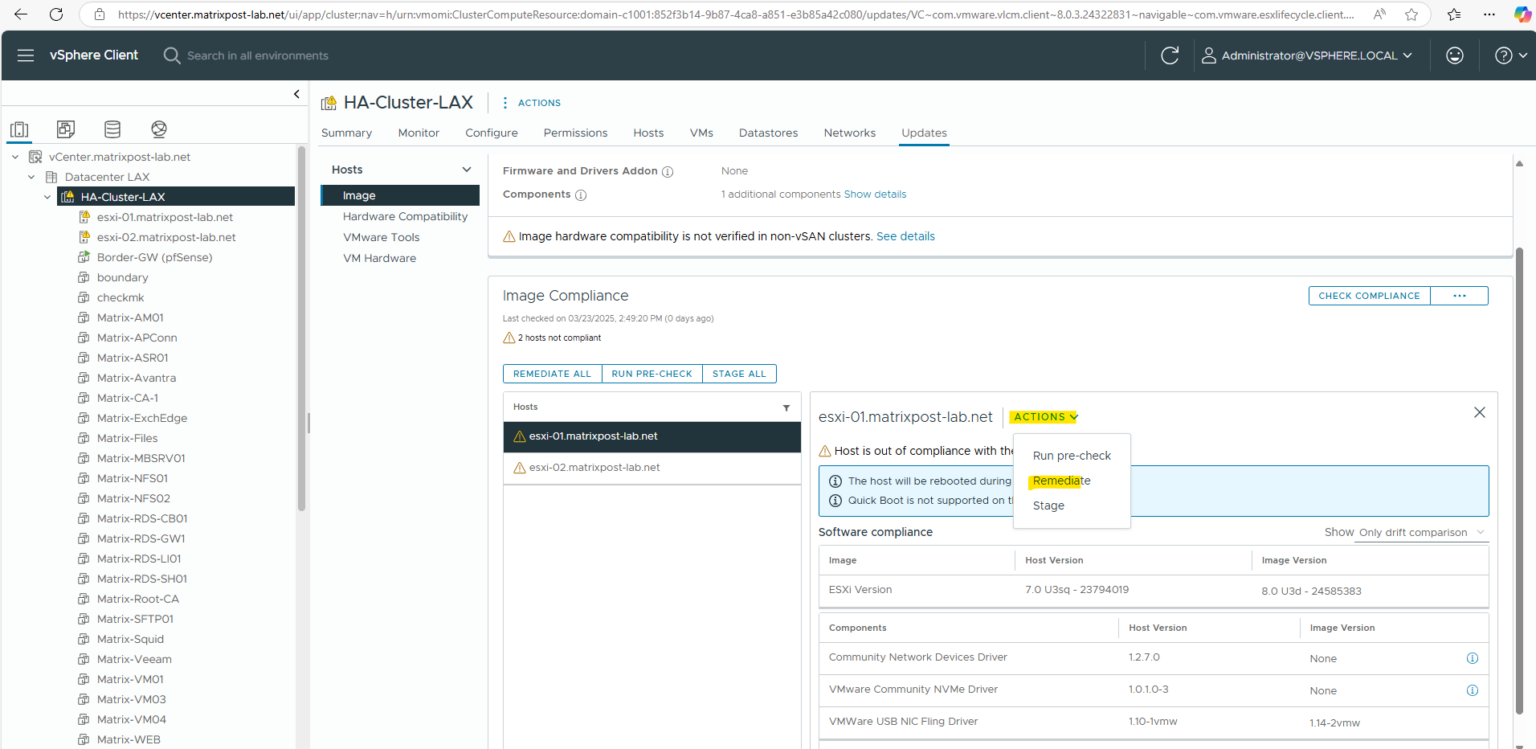This screenshot has height=749, width=1536.
Task: Click the refresh icon in the top bar
Action: pyautogui.click(x=1169, y=55)
